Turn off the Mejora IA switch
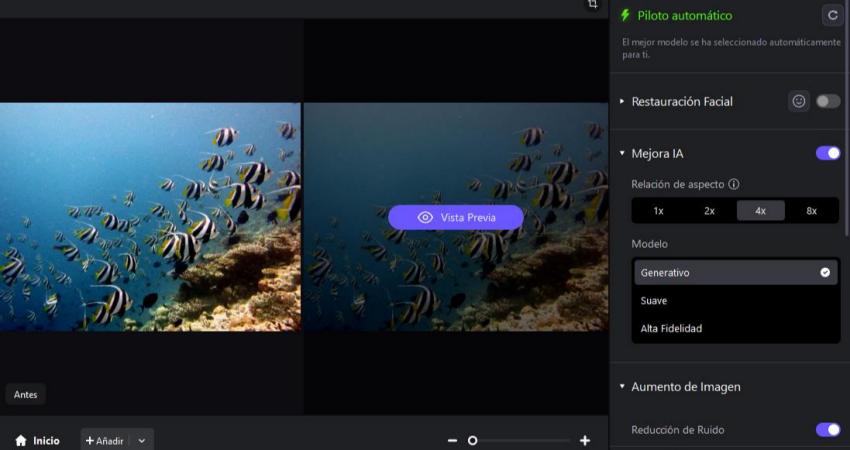850x450 pixels. (x=827, y=153)
